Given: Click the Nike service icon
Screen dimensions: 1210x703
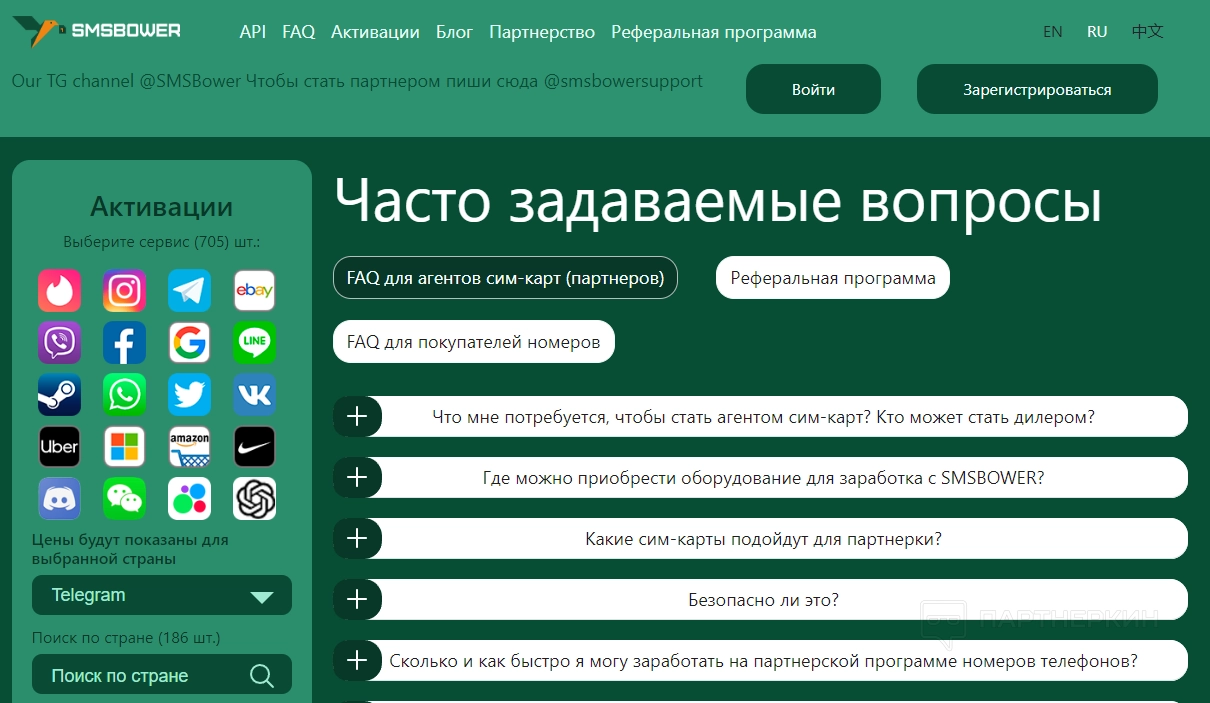Looking at the screenshot, I should pyautogui.click(x=254, y=447).
